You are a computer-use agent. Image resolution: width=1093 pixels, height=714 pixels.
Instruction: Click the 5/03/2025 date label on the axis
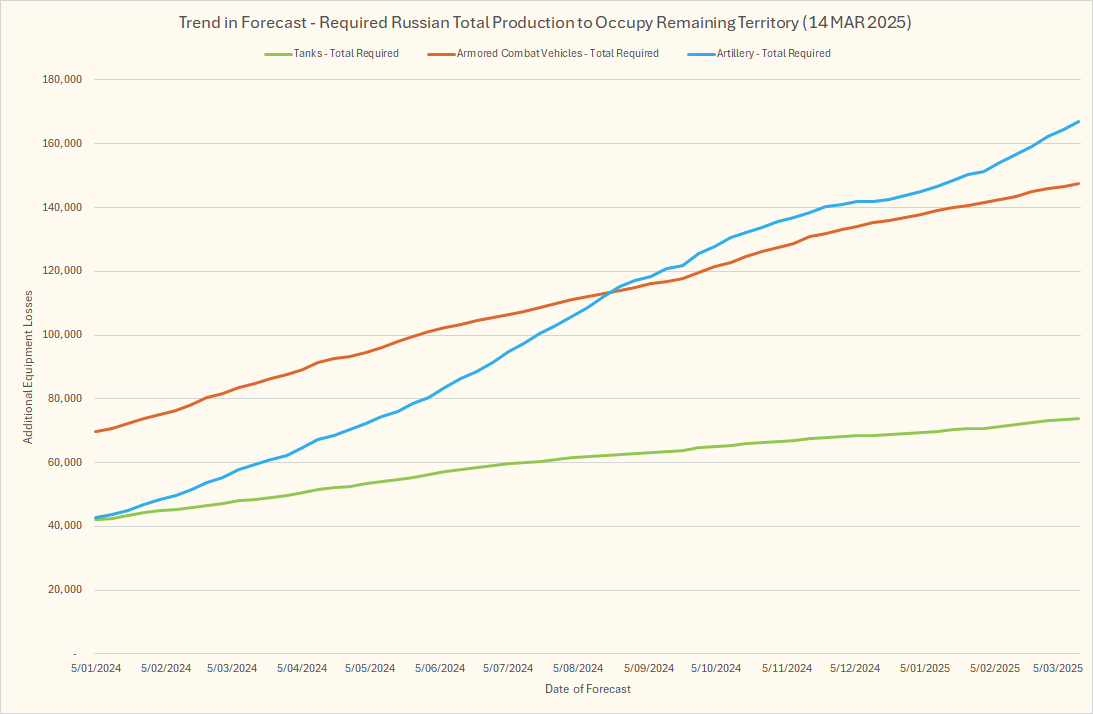(x=1057, y=668)
